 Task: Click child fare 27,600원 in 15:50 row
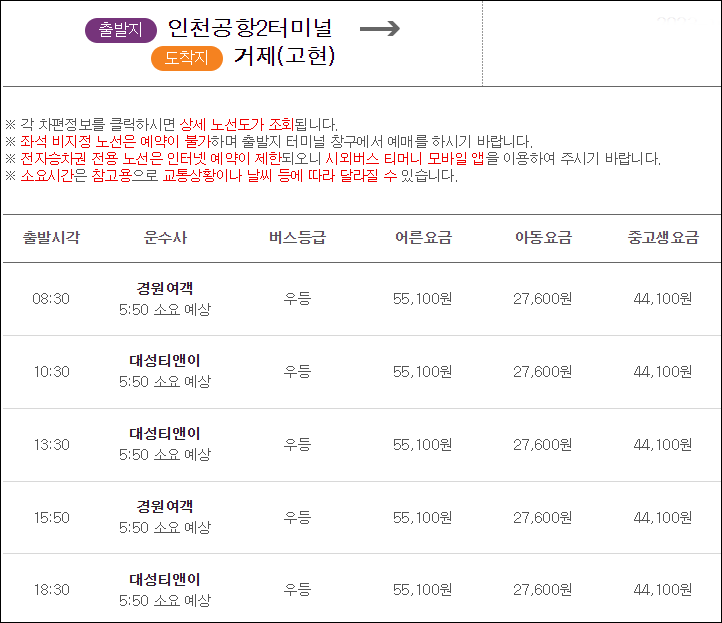(543, 518)
